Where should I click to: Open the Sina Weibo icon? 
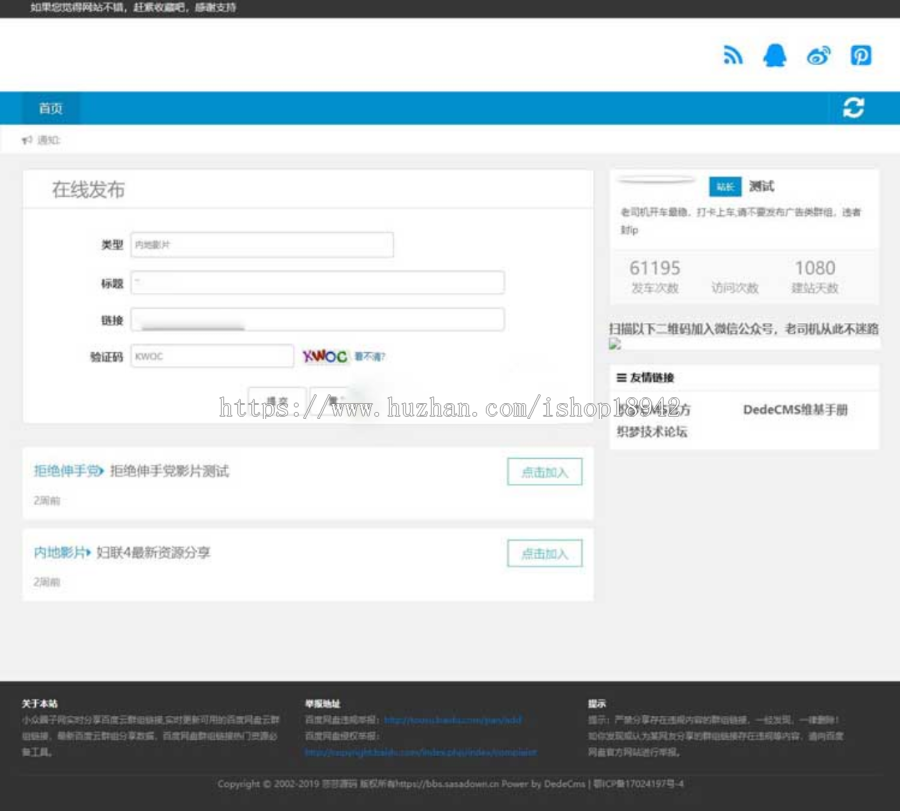point(818,56)
